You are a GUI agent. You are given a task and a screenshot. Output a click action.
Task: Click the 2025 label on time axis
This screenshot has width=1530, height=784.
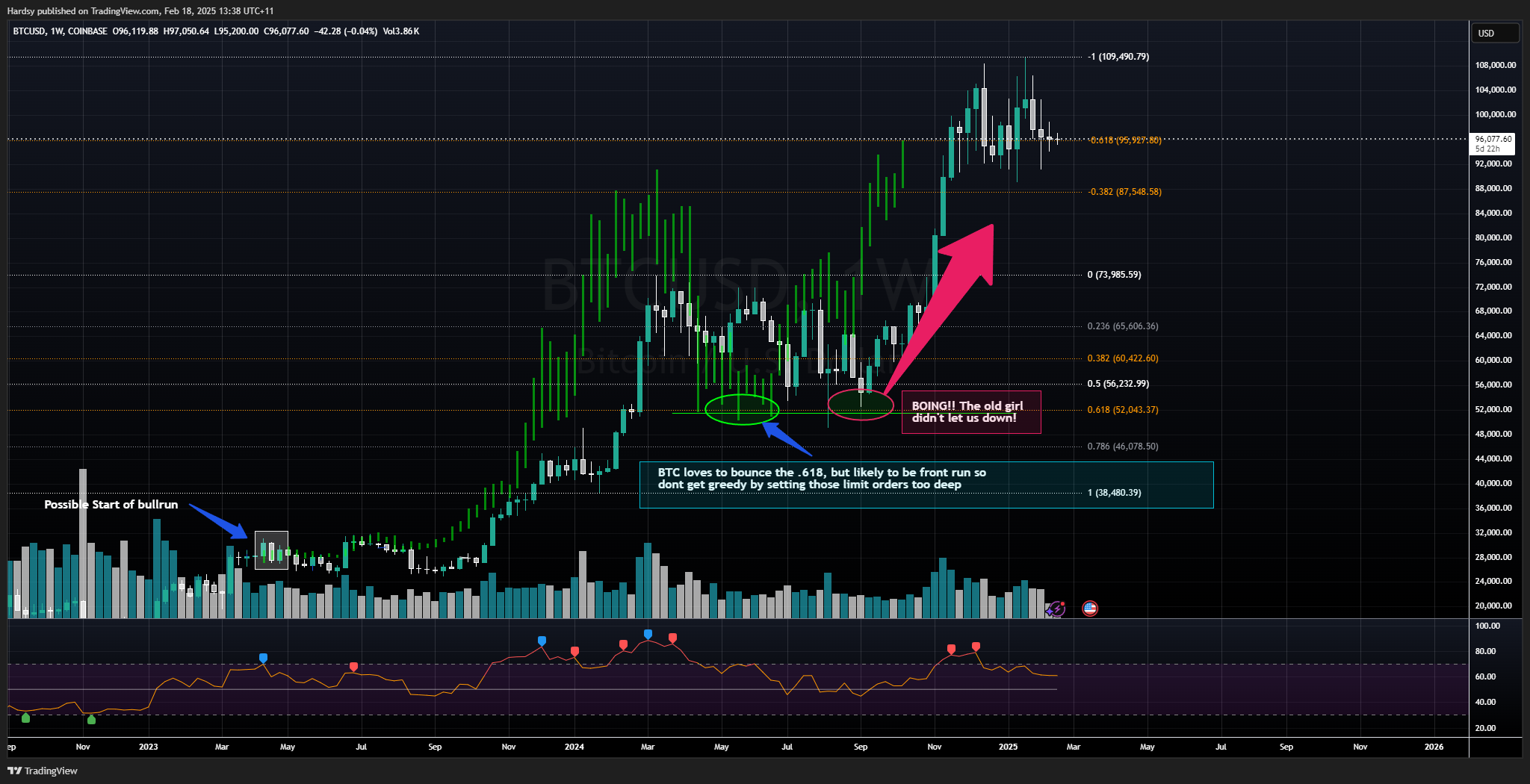(1008, 747)
